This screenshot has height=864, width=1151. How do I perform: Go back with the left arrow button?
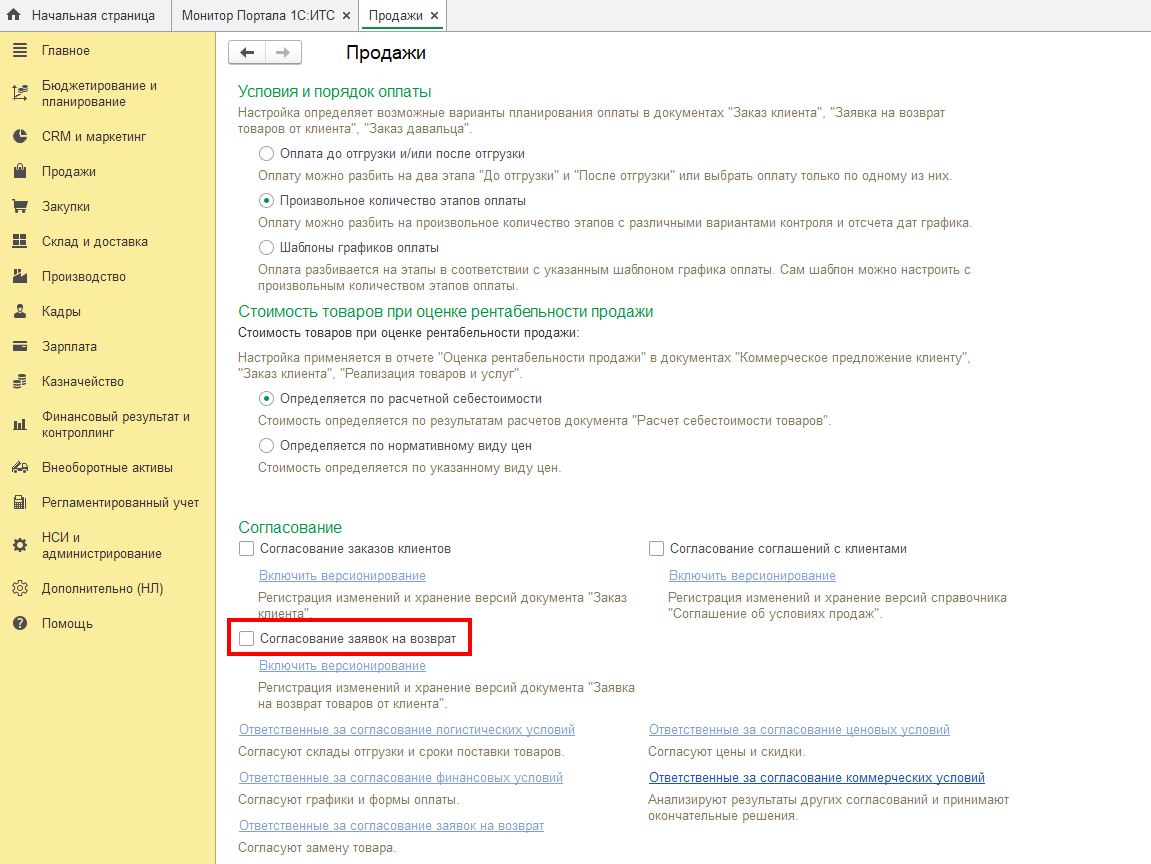247,52
